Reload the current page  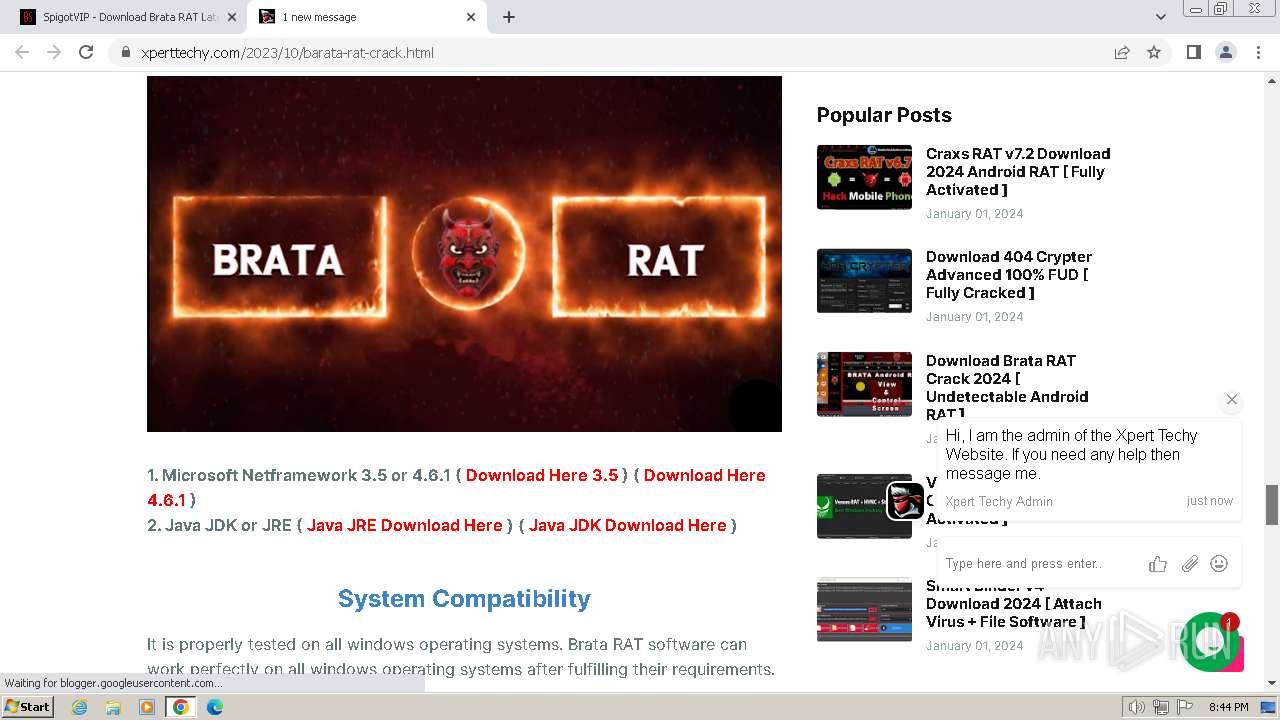pos(86,52)
